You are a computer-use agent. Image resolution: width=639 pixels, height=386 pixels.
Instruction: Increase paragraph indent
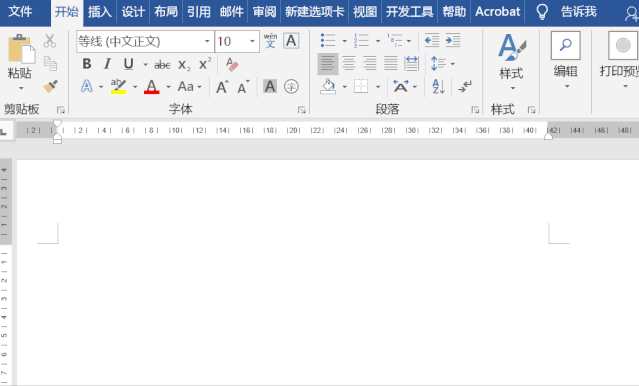(453, 41)
